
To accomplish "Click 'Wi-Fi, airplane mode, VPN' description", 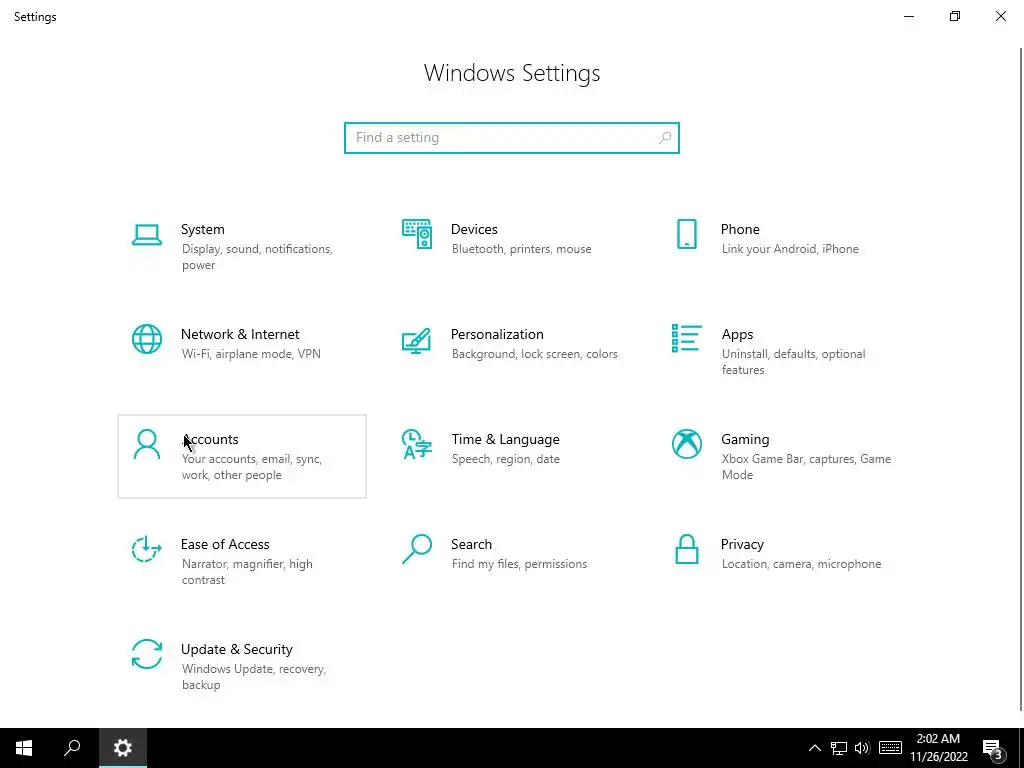I will click(251, 354).
